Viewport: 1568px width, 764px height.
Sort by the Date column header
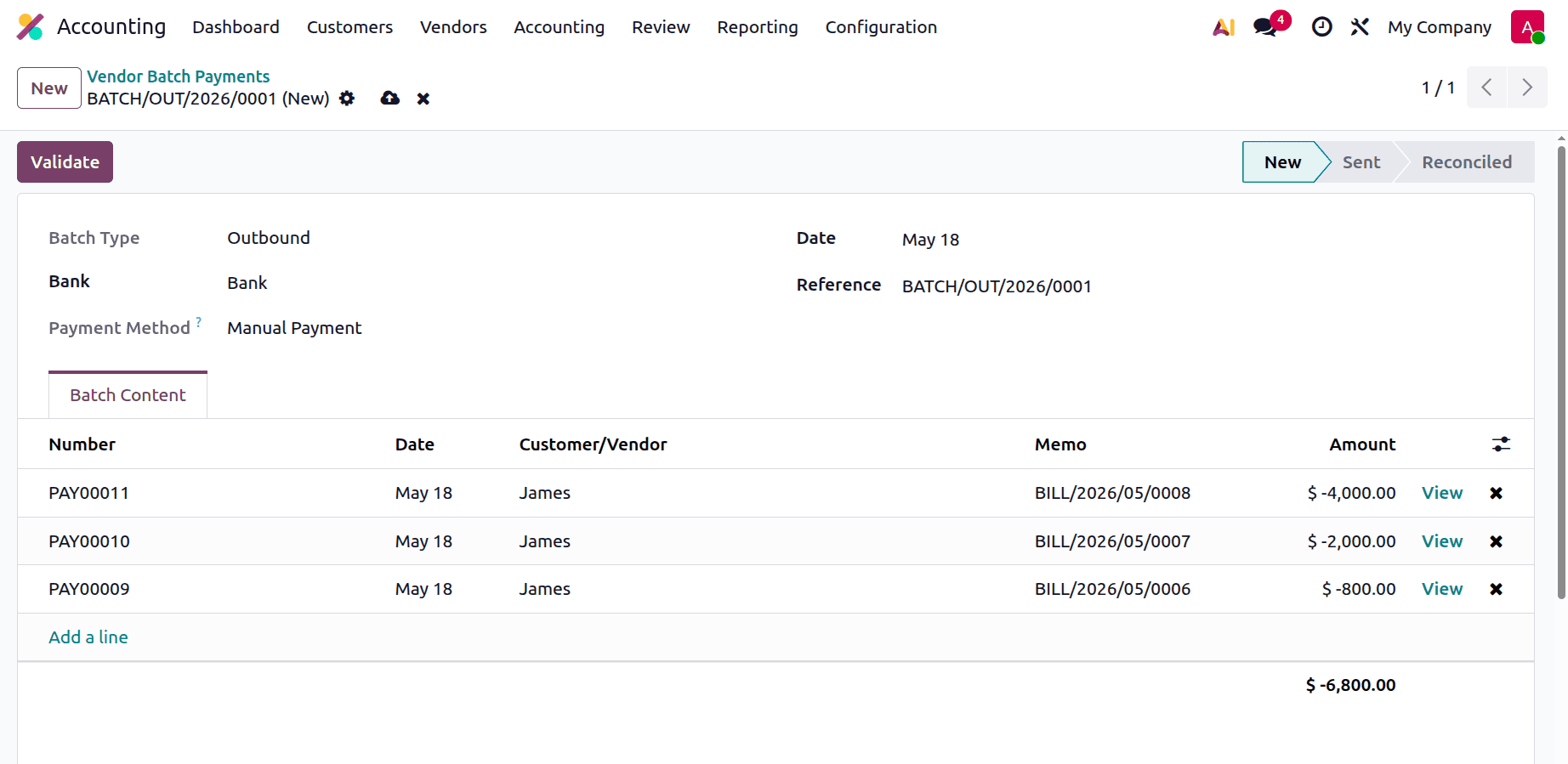[415, 444]
